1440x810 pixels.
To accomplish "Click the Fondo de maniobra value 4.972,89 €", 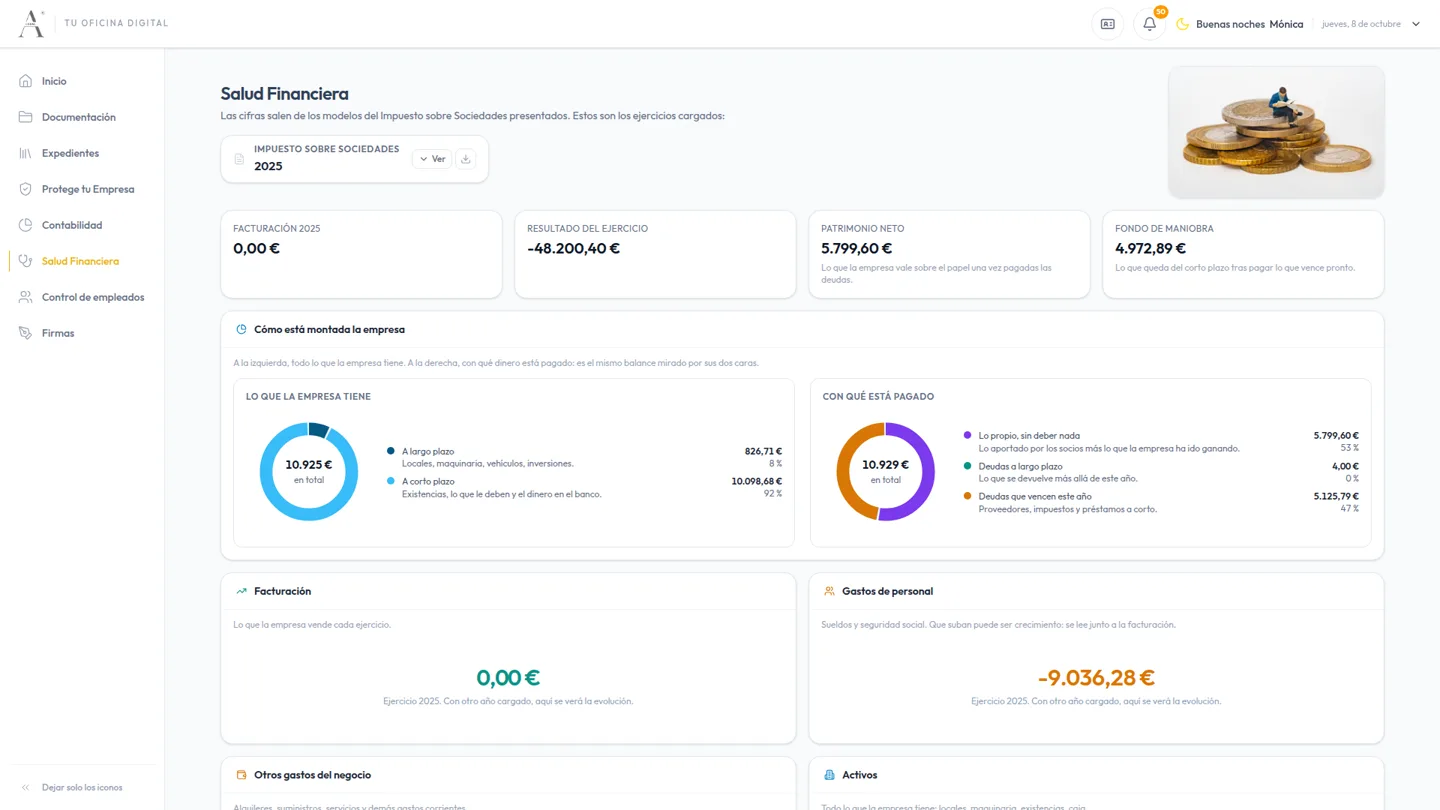I will click(1151, 248).
